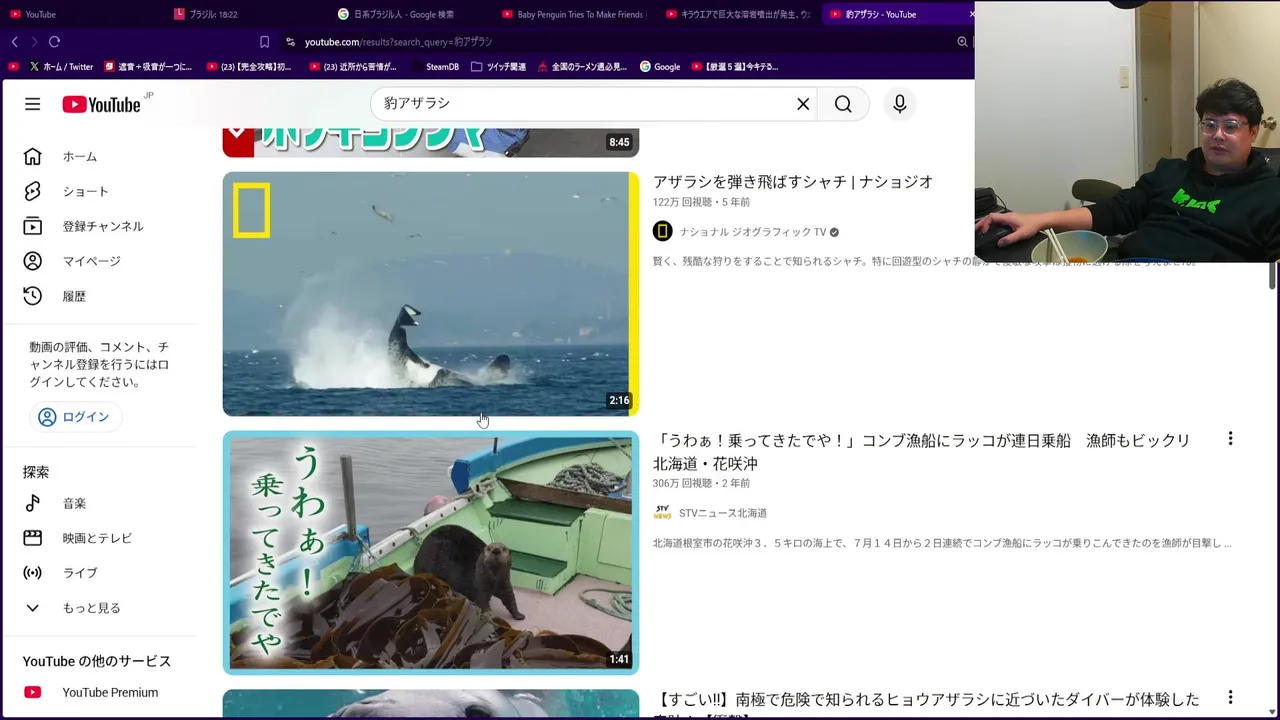Switch to the first YouTube browser tab
Screen dimensions: 1280x720
(80, 14)
